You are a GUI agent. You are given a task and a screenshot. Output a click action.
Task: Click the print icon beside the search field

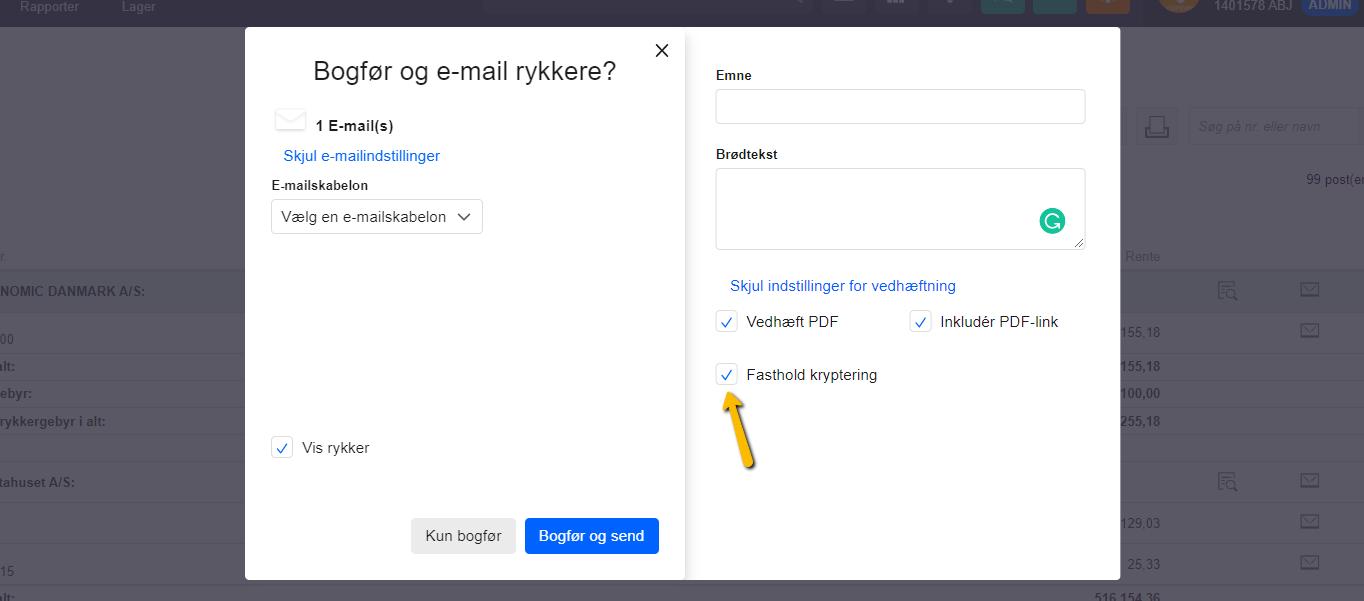tap(1157, 126)
